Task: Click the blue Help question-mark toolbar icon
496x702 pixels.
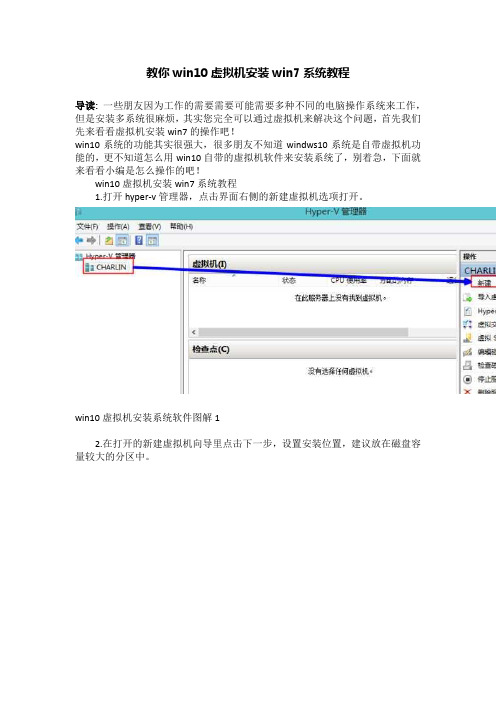Action: [x=139, y=240]
